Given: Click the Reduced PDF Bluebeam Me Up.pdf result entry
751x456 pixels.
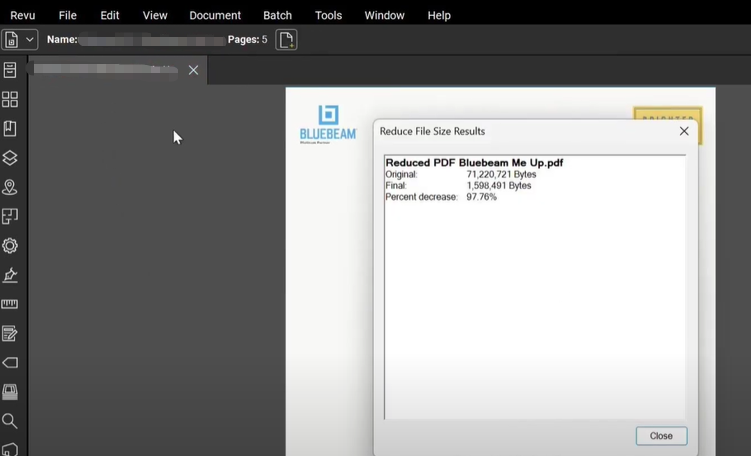Looking at the screenshot, I should [474, 162].
